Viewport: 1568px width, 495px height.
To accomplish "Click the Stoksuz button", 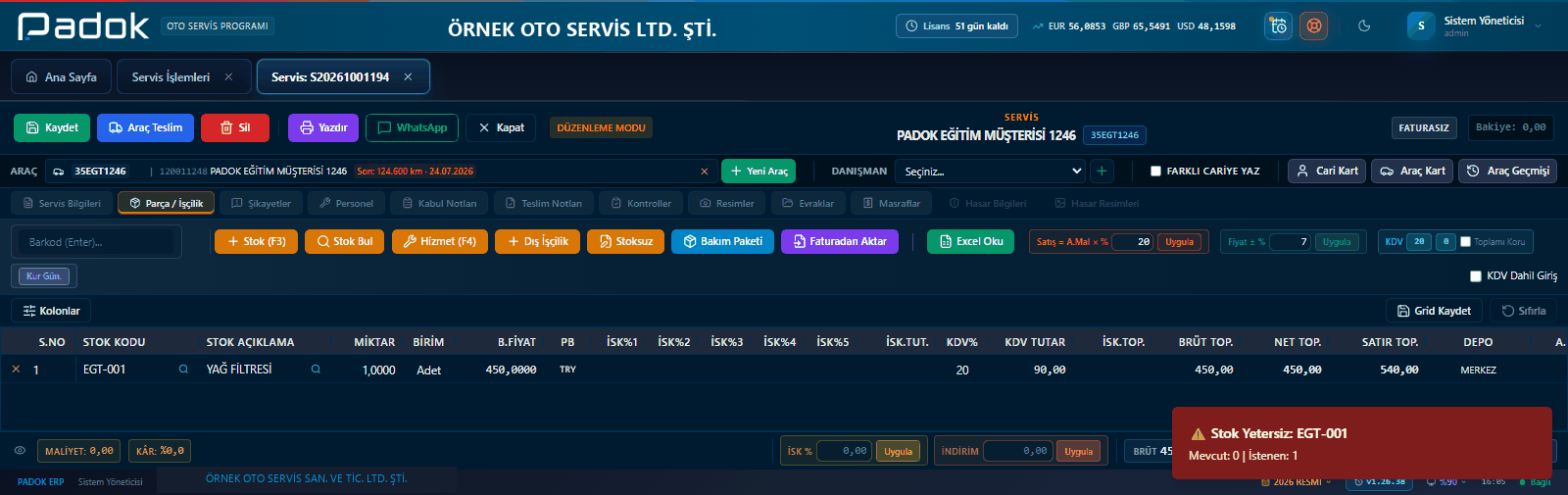I will coord(625,241).
